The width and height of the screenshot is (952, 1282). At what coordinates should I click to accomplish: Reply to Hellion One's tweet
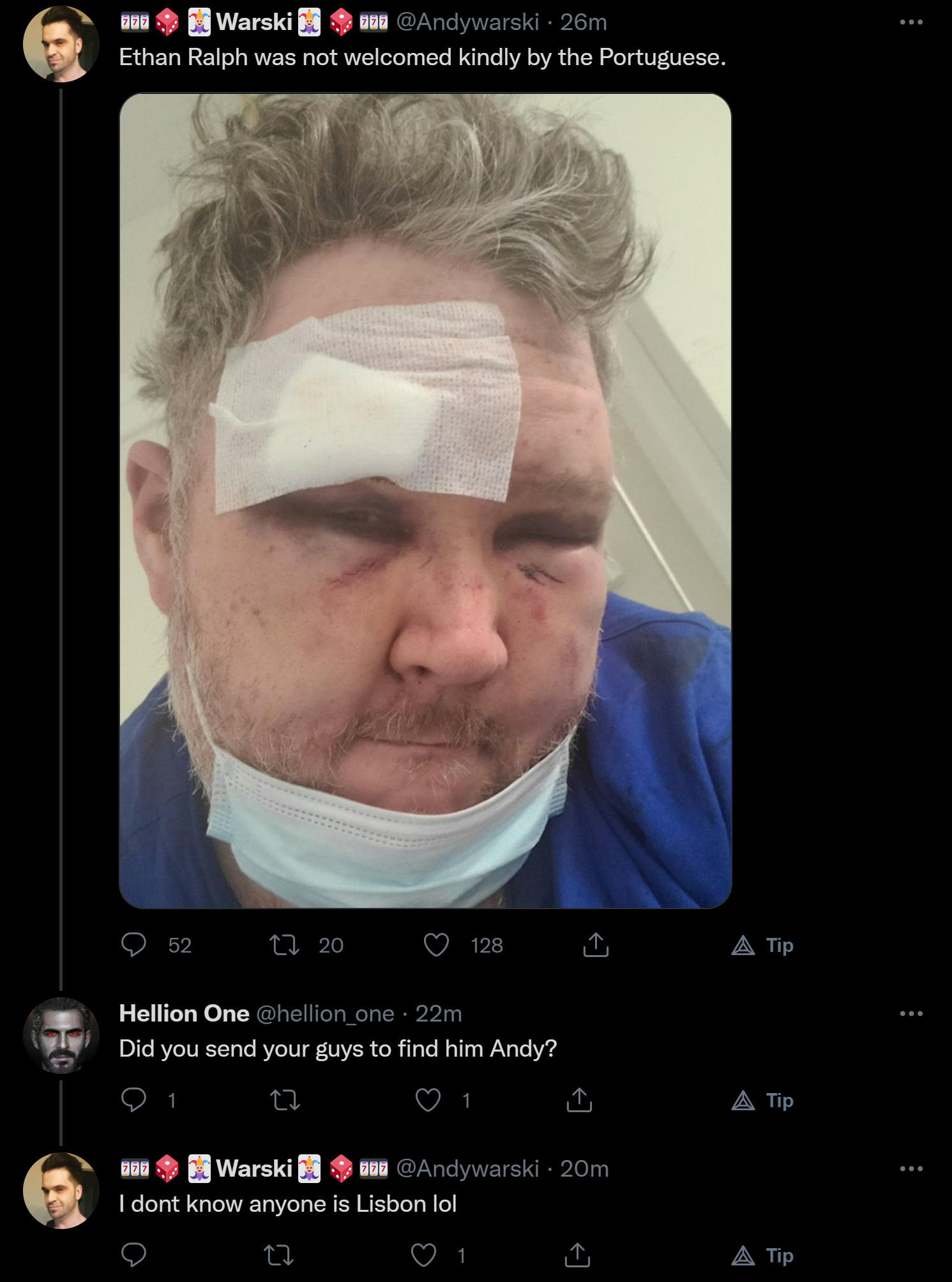[134, 1100]
